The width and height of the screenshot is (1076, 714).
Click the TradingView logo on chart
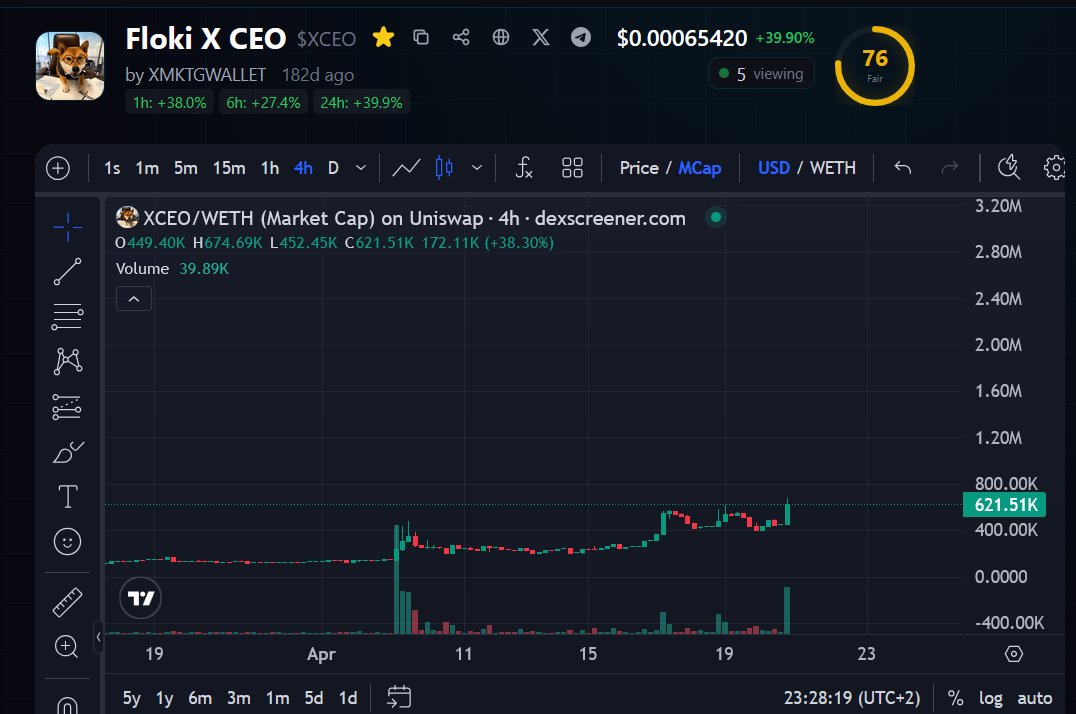tap(141, 598)
